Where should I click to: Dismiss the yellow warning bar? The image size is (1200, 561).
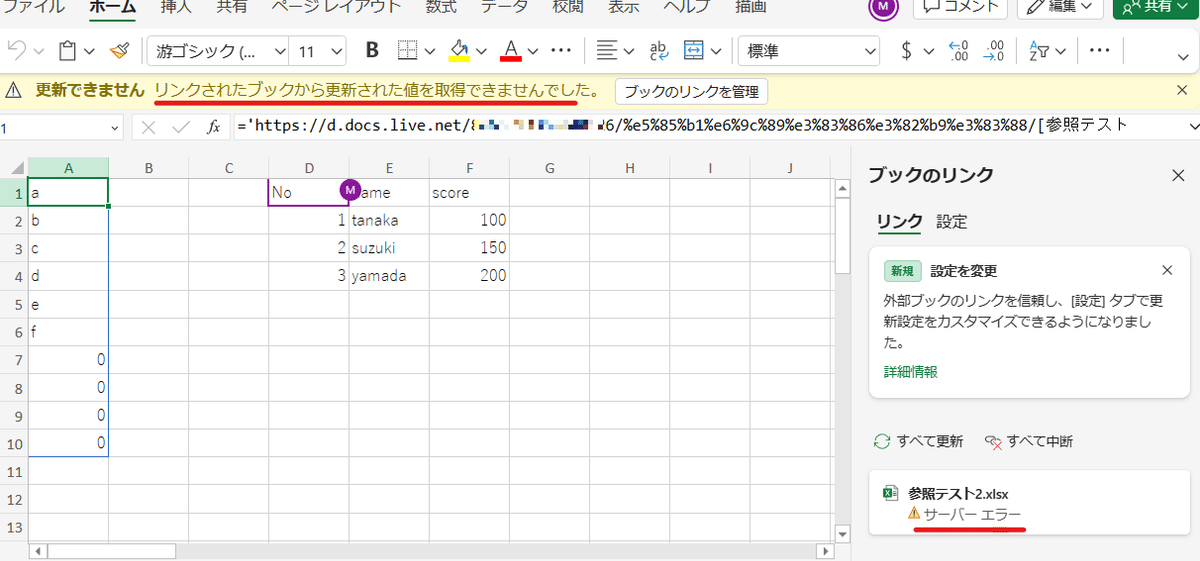(1182, 90)
